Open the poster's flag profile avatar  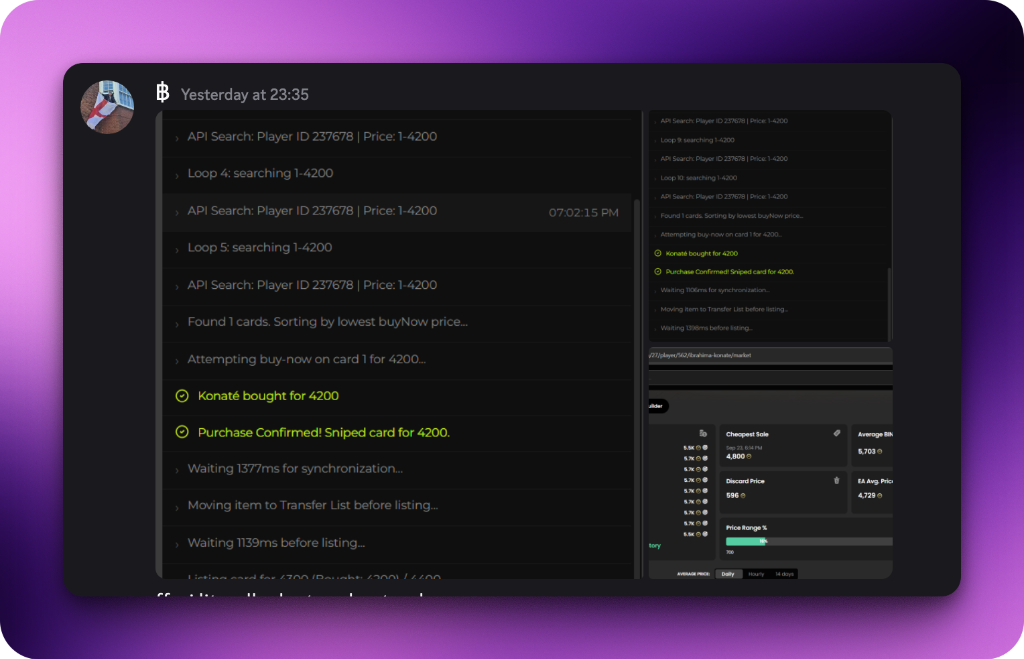(107, 107)
